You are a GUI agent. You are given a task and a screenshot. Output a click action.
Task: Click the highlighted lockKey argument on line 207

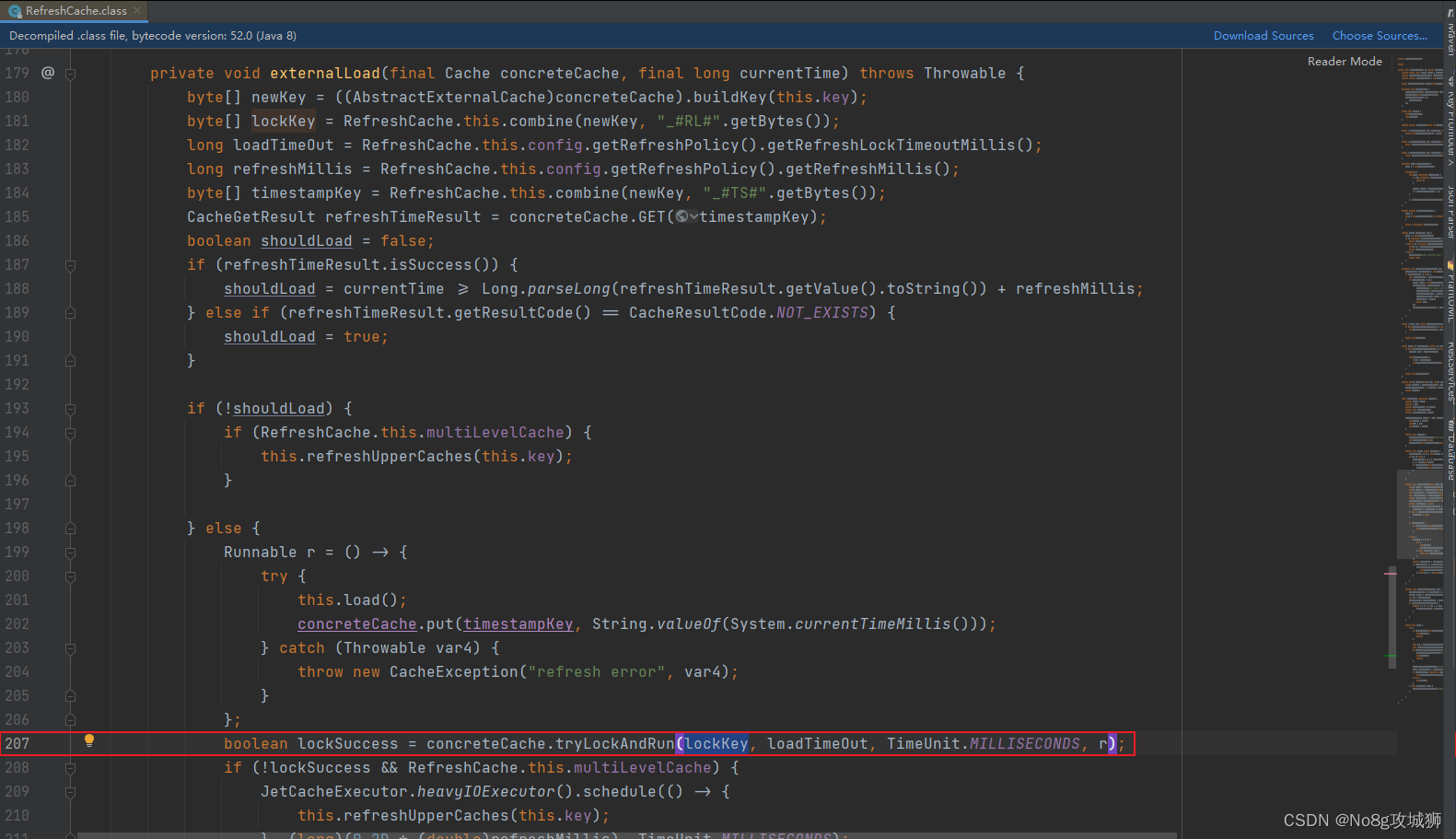[716, 743]
